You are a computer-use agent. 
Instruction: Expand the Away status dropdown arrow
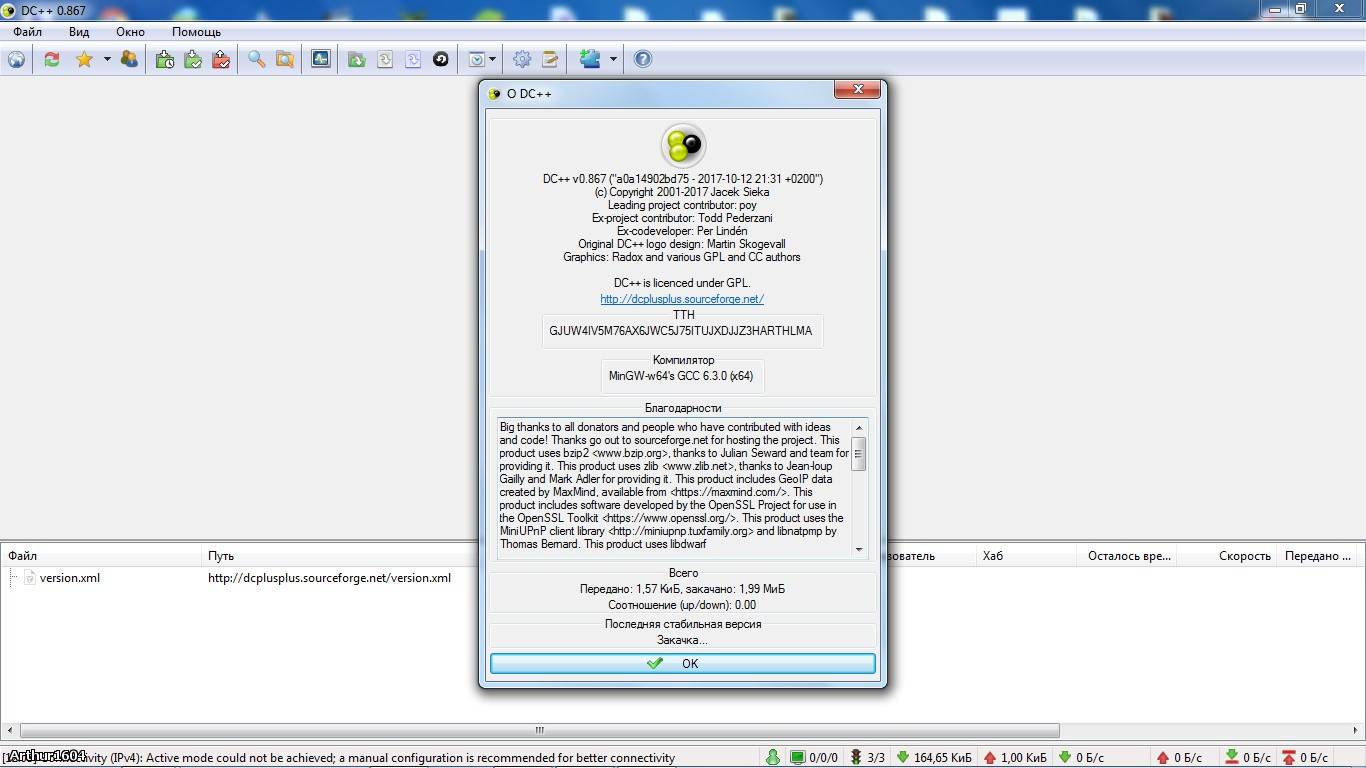click(x=492, y=60)
